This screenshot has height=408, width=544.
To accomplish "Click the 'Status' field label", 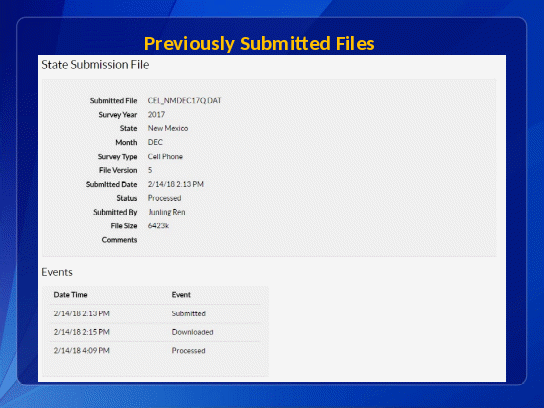I will click(127, 198).
